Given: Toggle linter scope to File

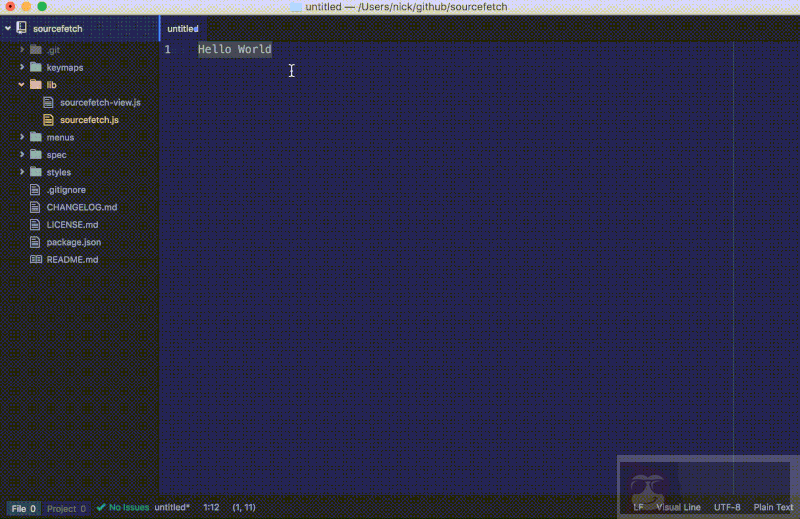Looking at the screenshot, I should point(24,508).
